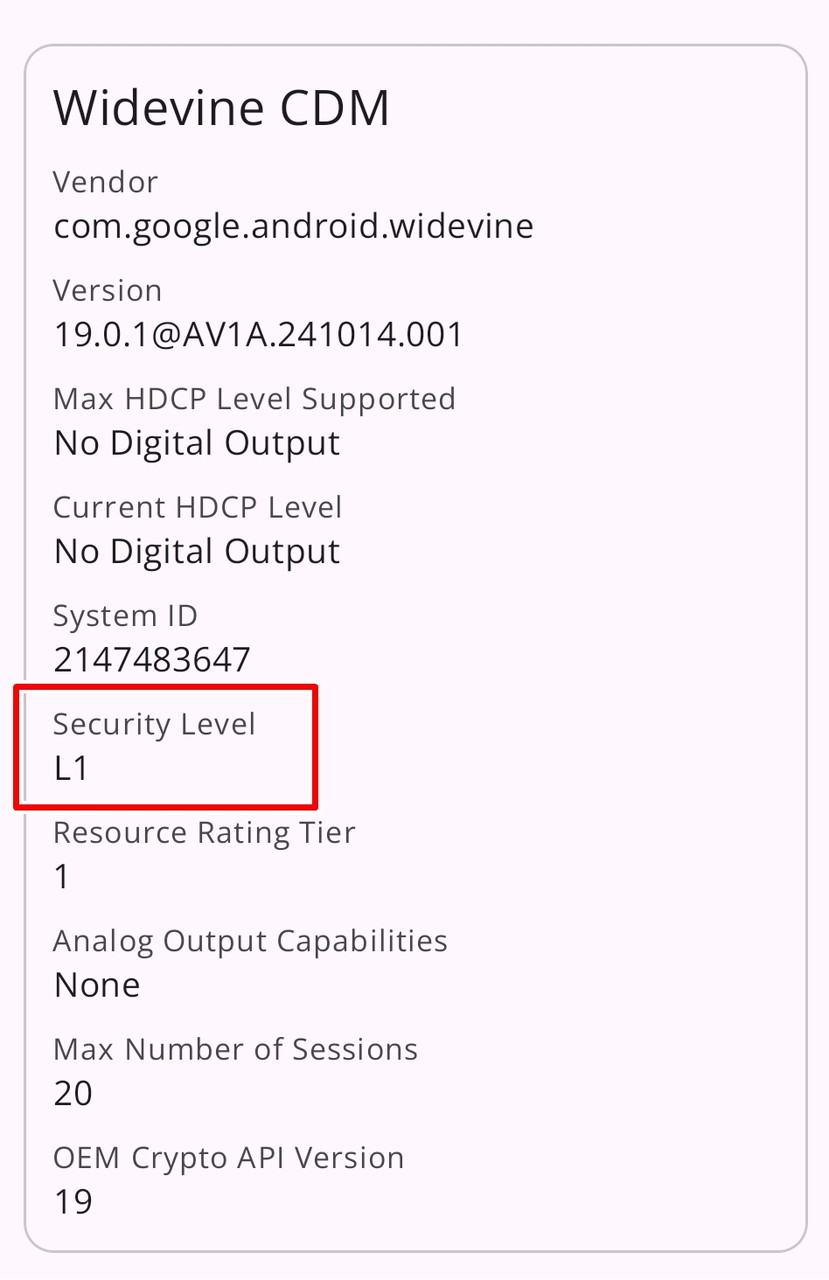Click the L1 security level value

point(72,768)
